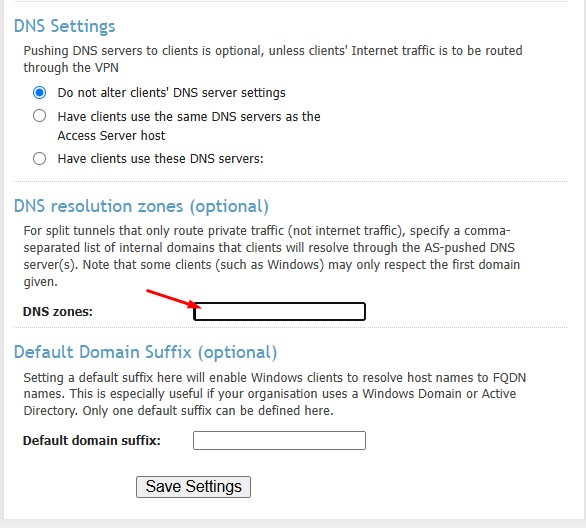
Task: Focus the Default domain suffix text field
Action: coord(279,440)
